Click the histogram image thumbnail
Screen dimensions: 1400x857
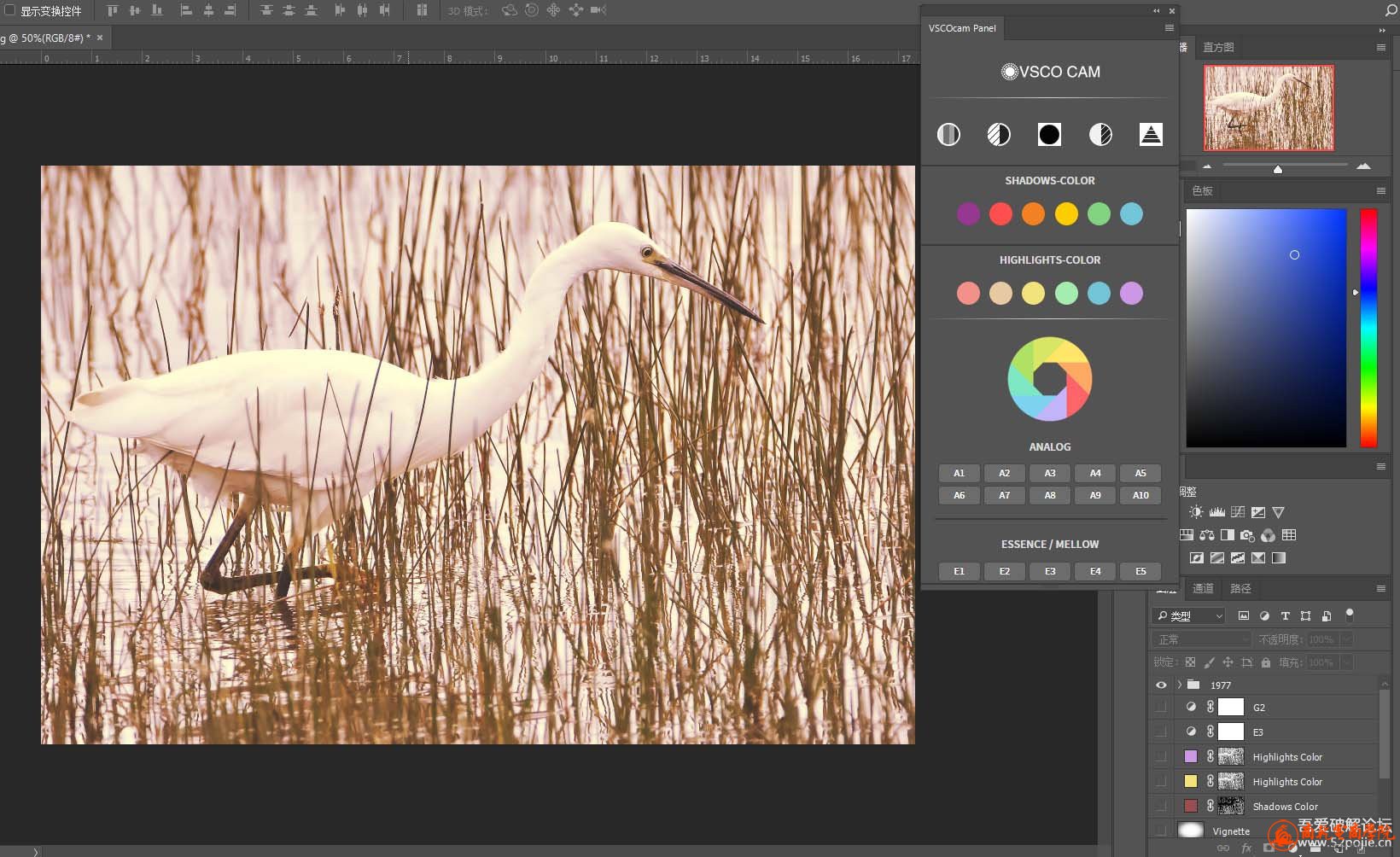click(x=1269, y=108)
